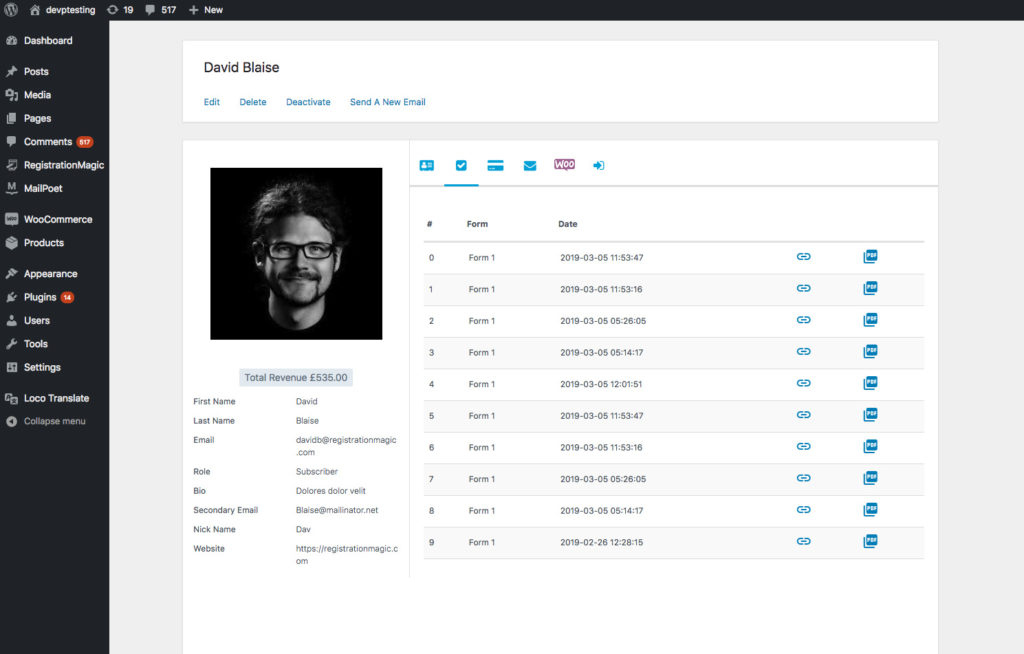Click the login history tab icon
Image resolution: width=1024 pixels, height=654 pixels.
pyautogui.click(x=598, y=166)
